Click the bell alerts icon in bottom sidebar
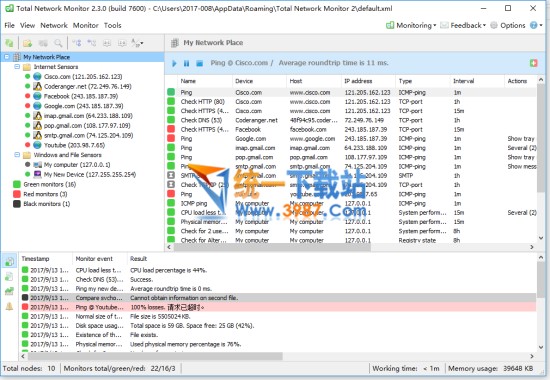The image size is (550, 380). pyautogui.click(x=9, y=306)
